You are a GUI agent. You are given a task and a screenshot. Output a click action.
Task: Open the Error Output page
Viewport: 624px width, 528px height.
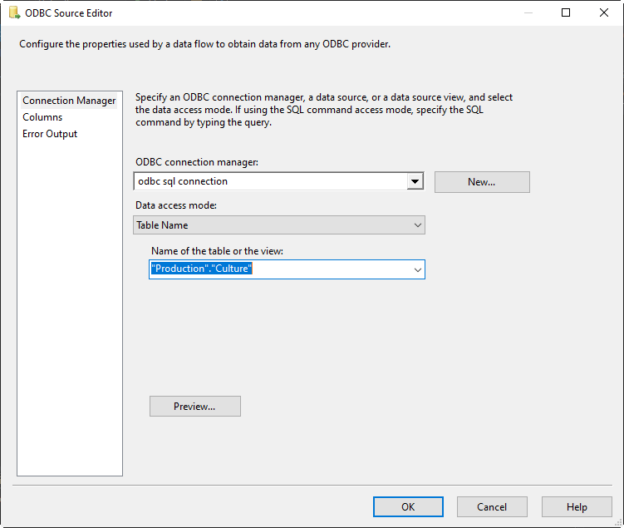coord(50,134)
